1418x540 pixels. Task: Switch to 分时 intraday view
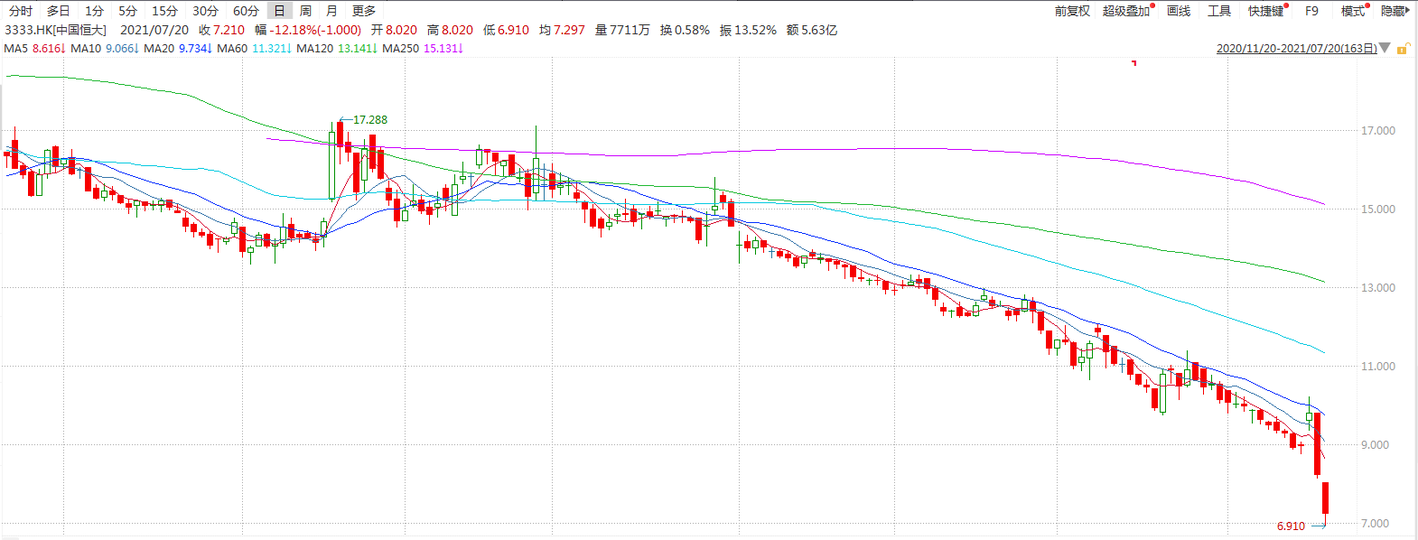(20, 11)
